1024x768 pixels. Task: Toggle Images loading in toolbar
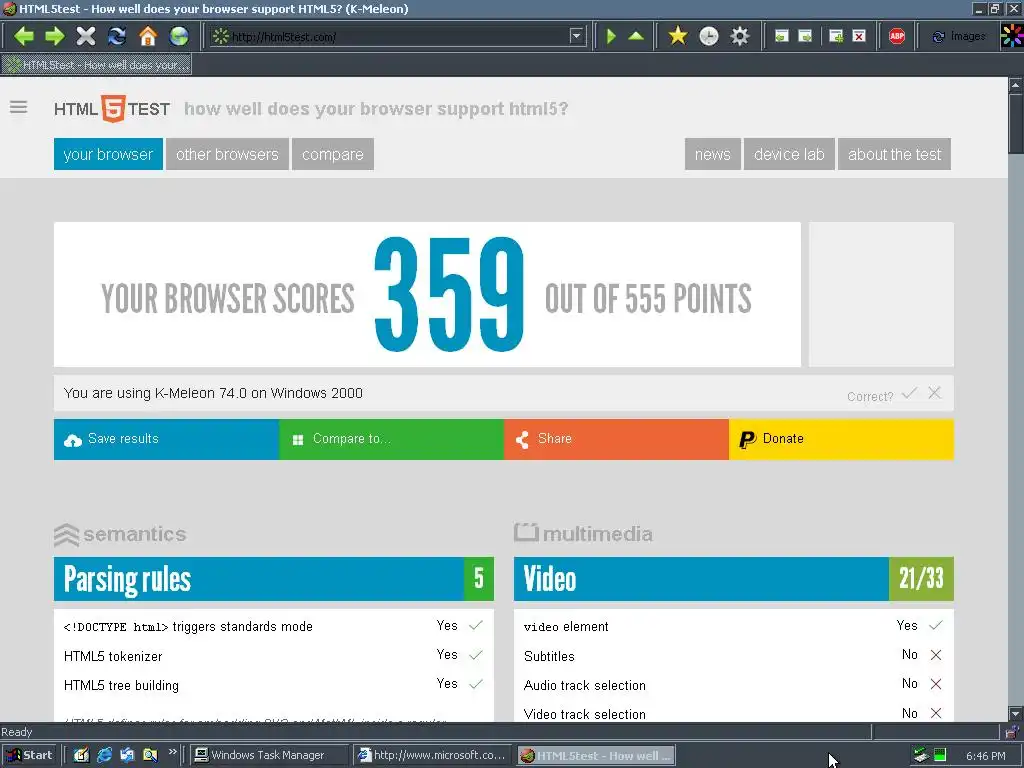(x=958, y=37)
